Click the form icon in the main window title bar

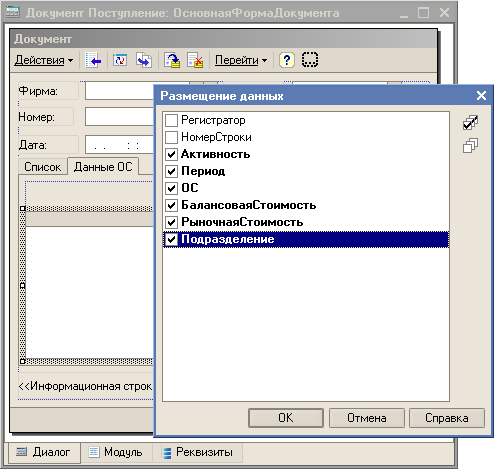[13, 12]
